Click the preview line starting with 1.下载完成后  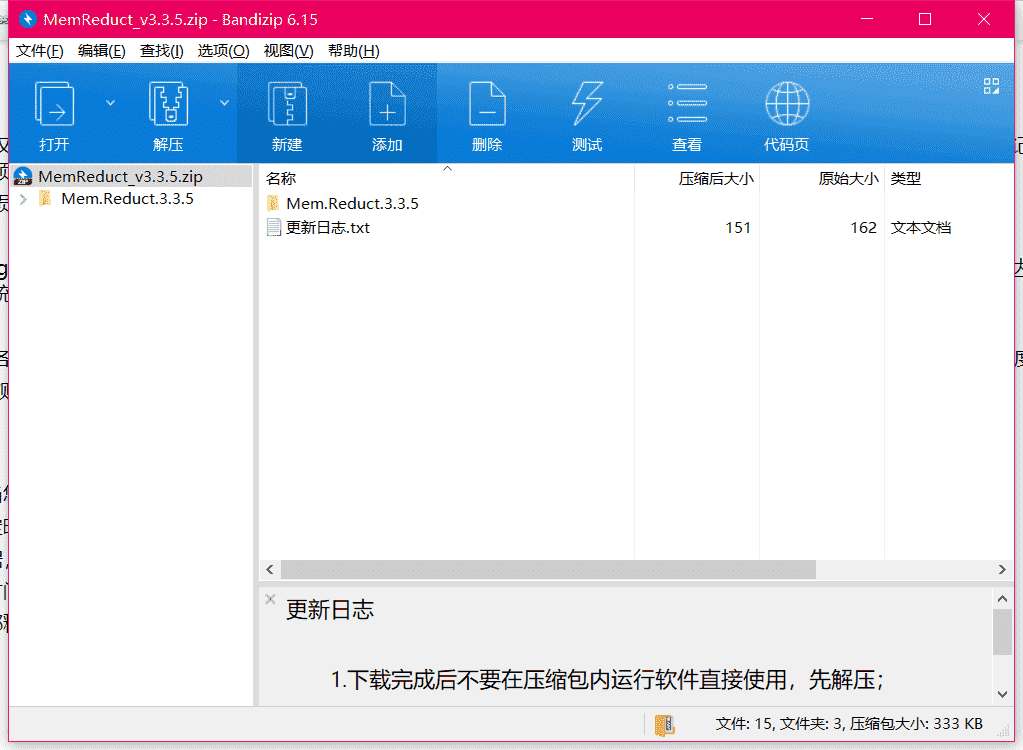point(607,680)
